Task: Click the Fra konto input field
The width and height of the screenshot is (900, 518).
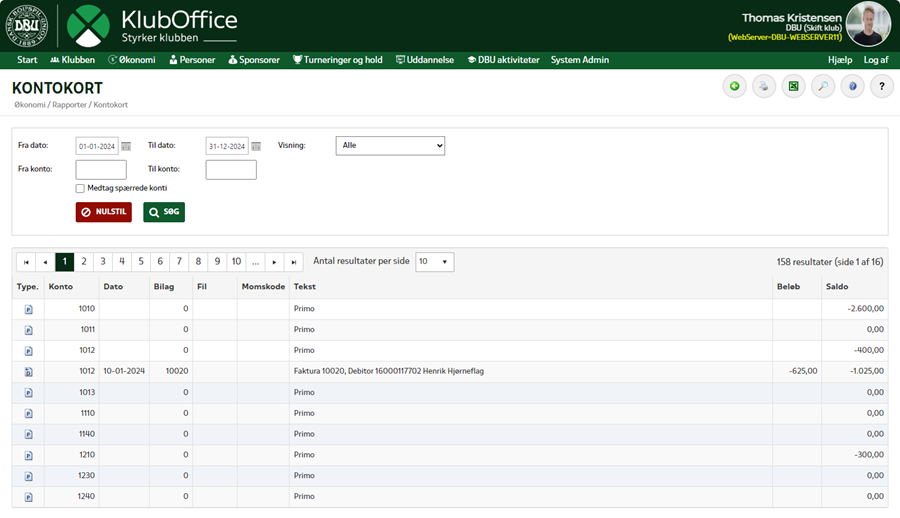Action: 101,170
